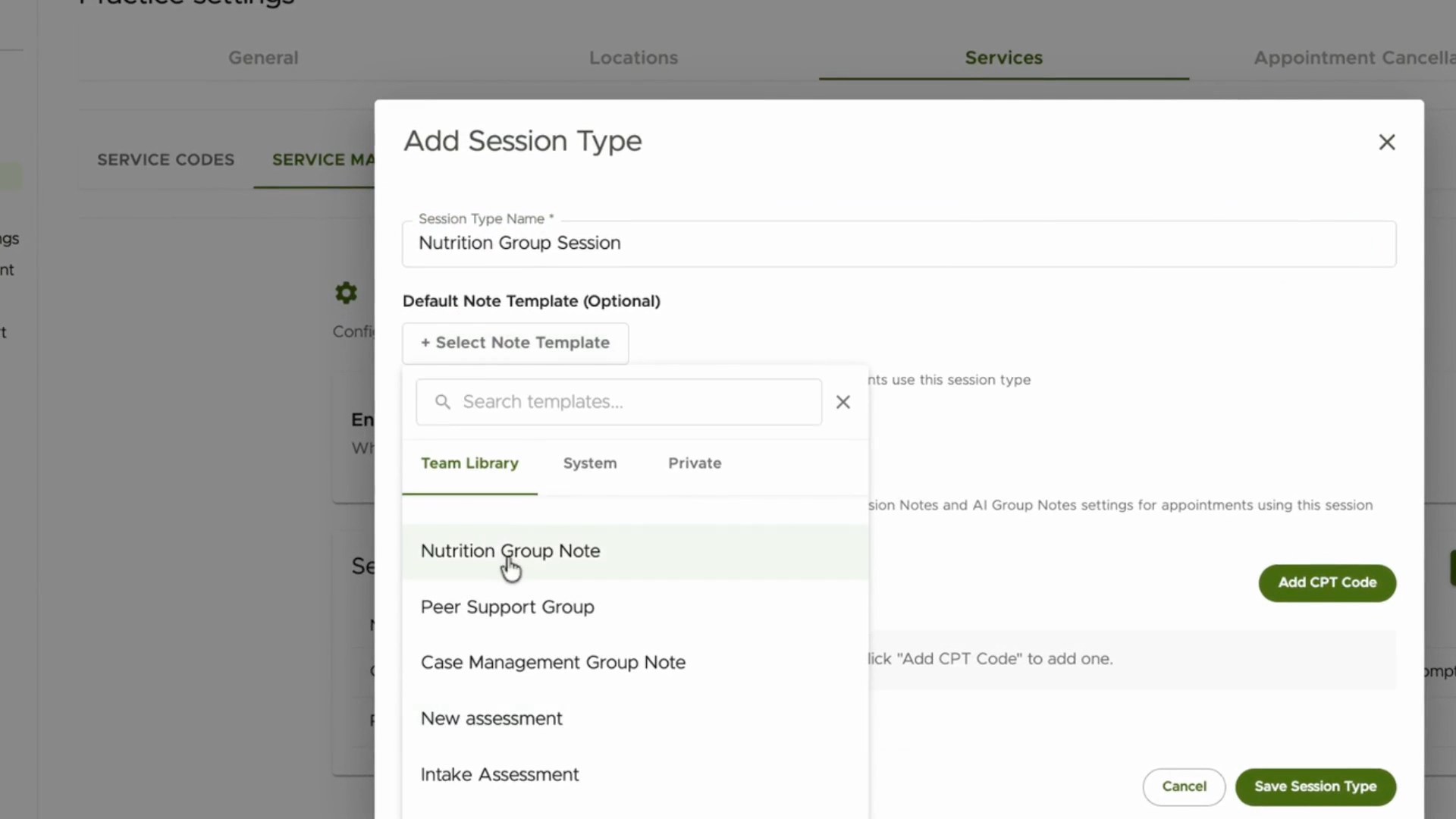This screenshot has width=1456, height=819.
Task: Dismiss the template search dropdown
Action: (843, 402)
